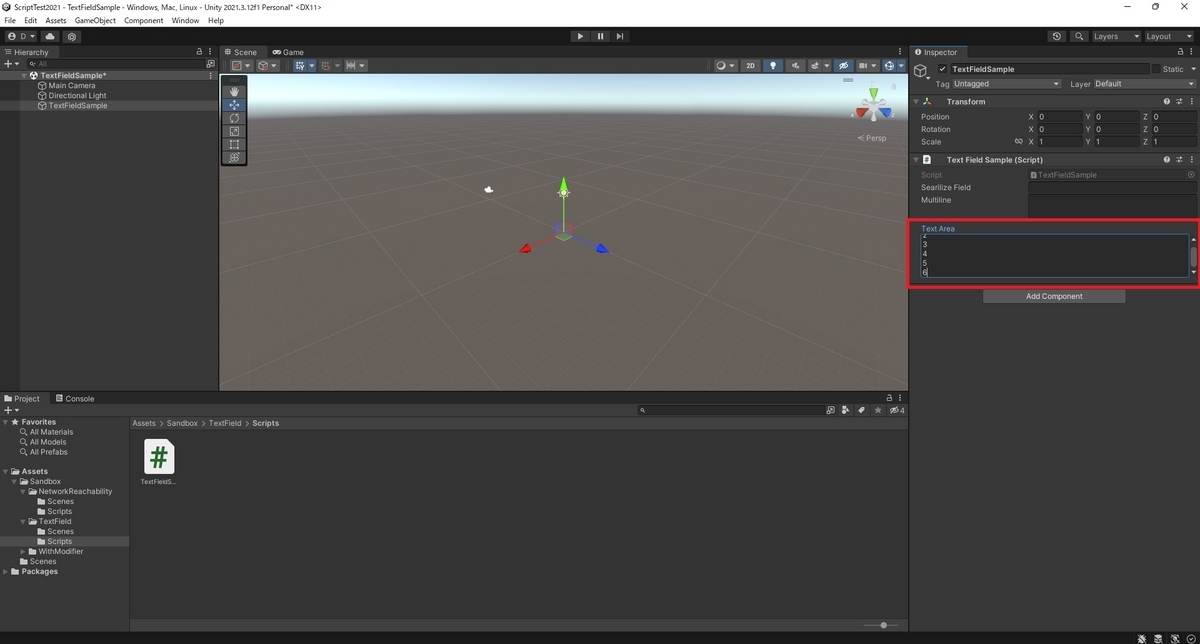Open the GameObject menu

pos(94,20)
